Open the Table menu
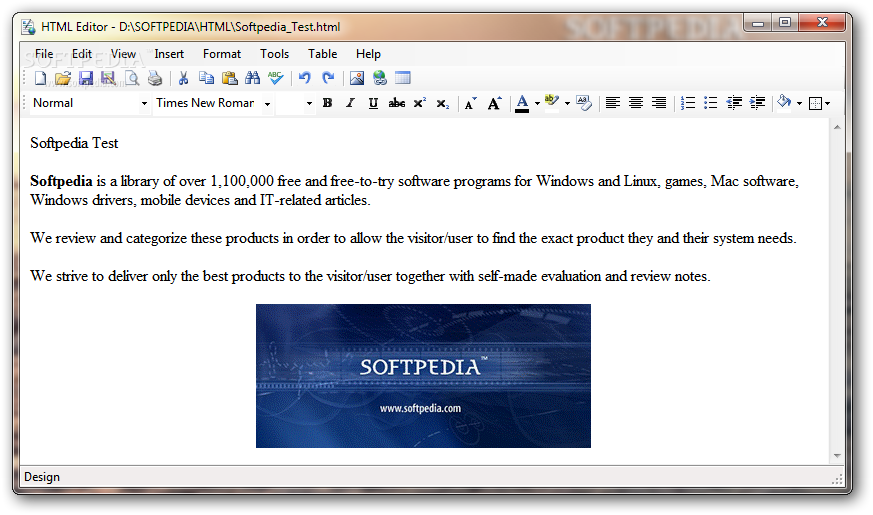 pos(322,54)
